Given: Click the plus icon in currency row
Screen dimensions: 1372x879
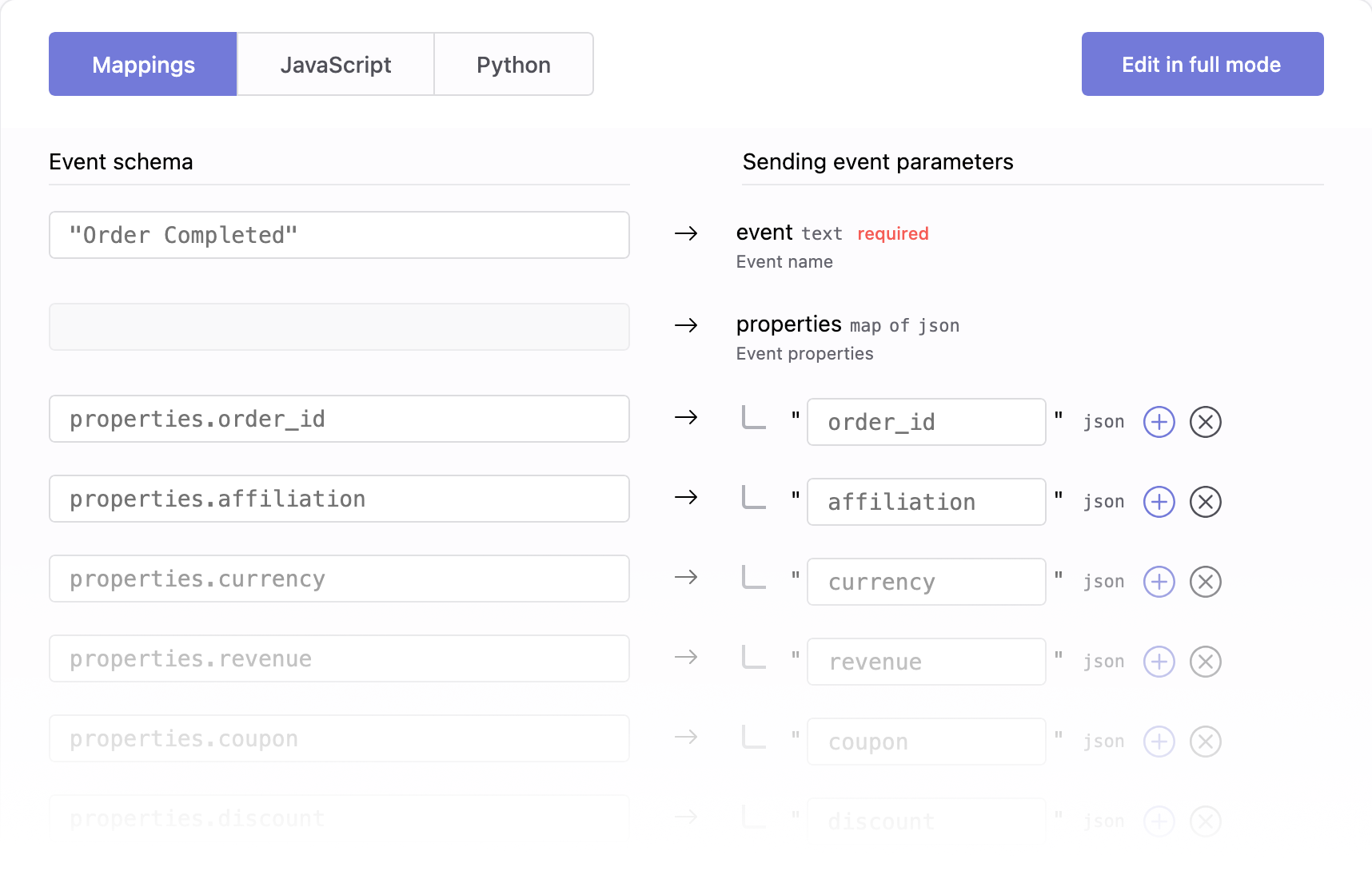Looking at the screenshot, I should (x=1159, y=582).
